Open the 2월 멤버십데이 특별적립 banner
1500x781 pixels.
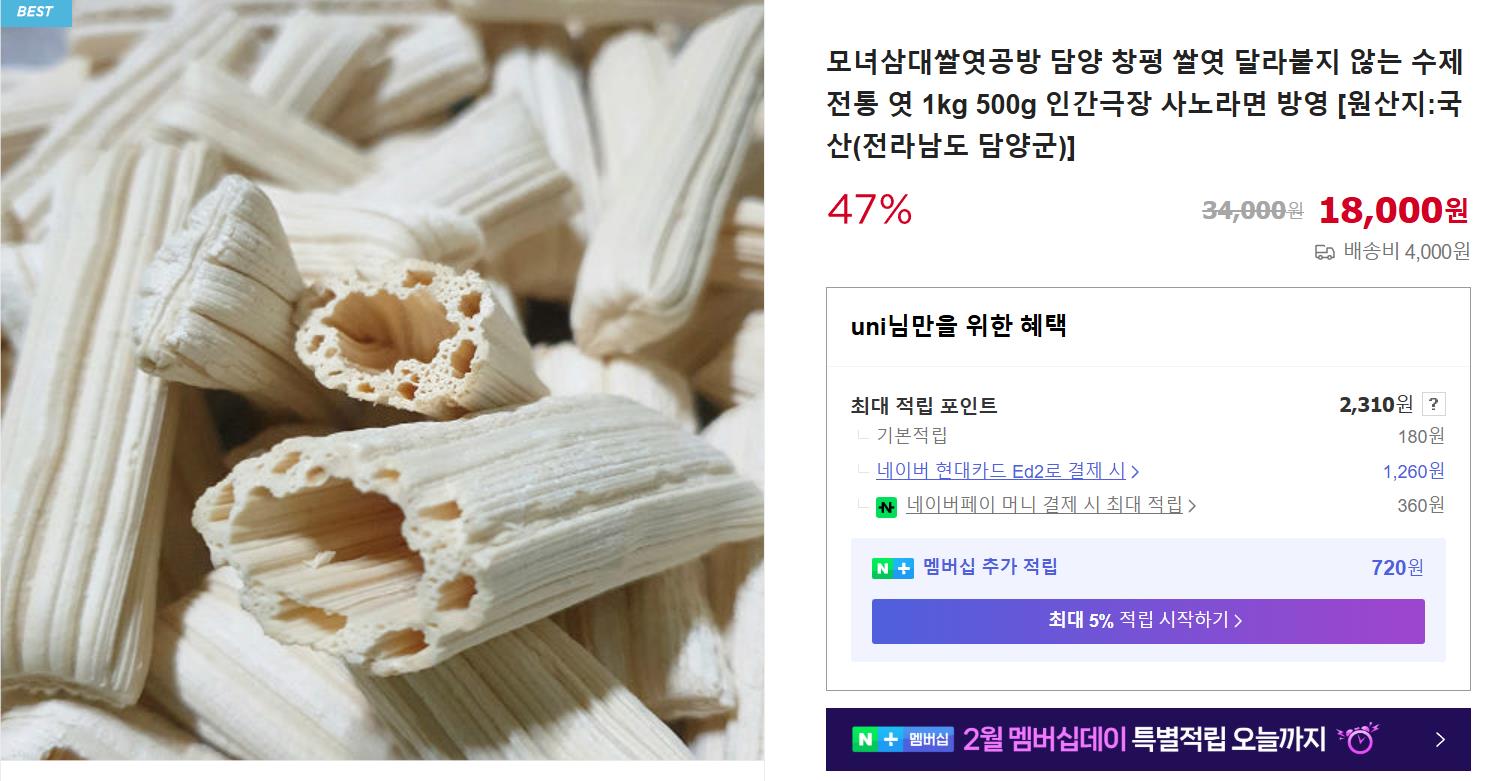[x=1148, y=740]
